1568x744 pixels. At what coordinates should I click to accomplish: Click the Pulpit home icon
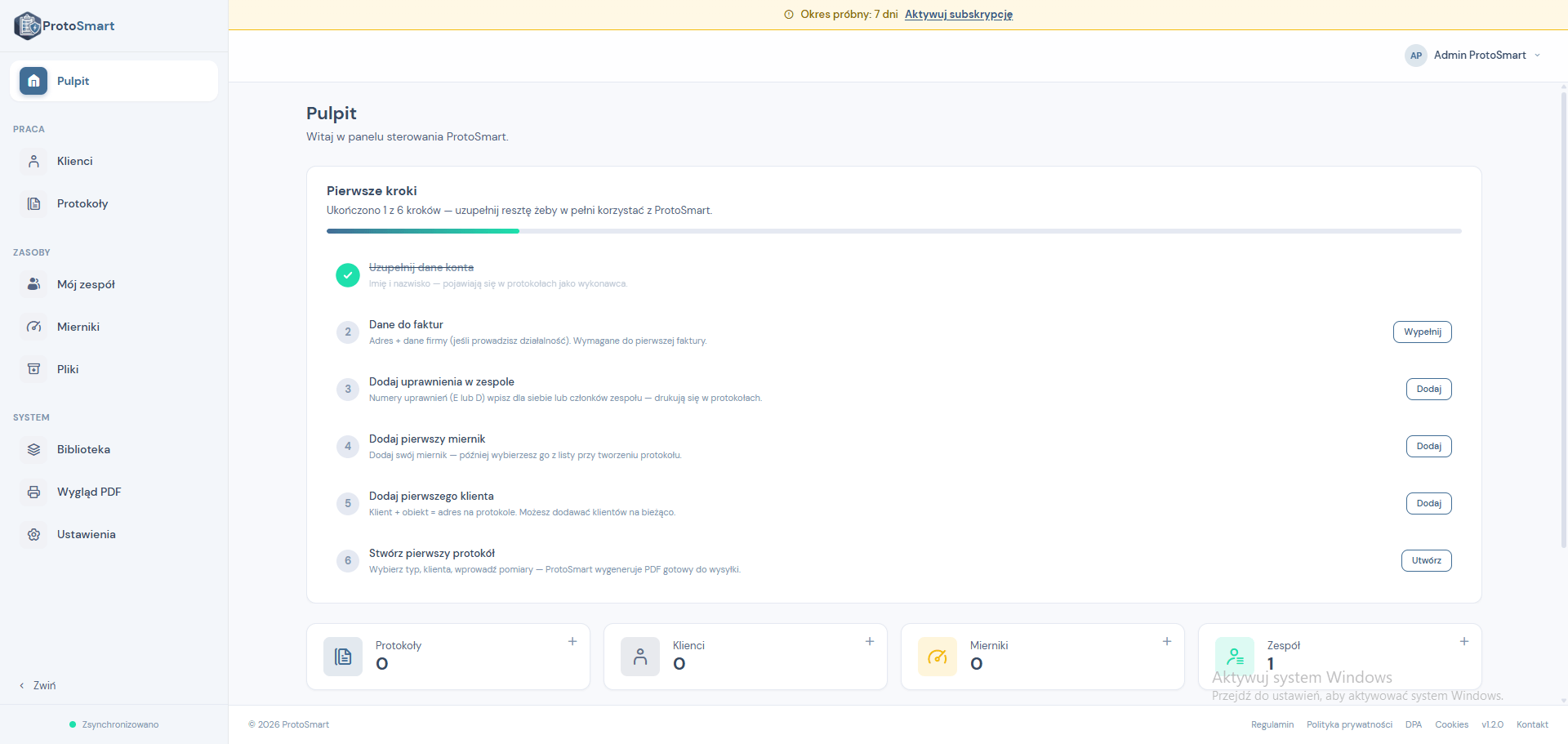click(33, 81)
